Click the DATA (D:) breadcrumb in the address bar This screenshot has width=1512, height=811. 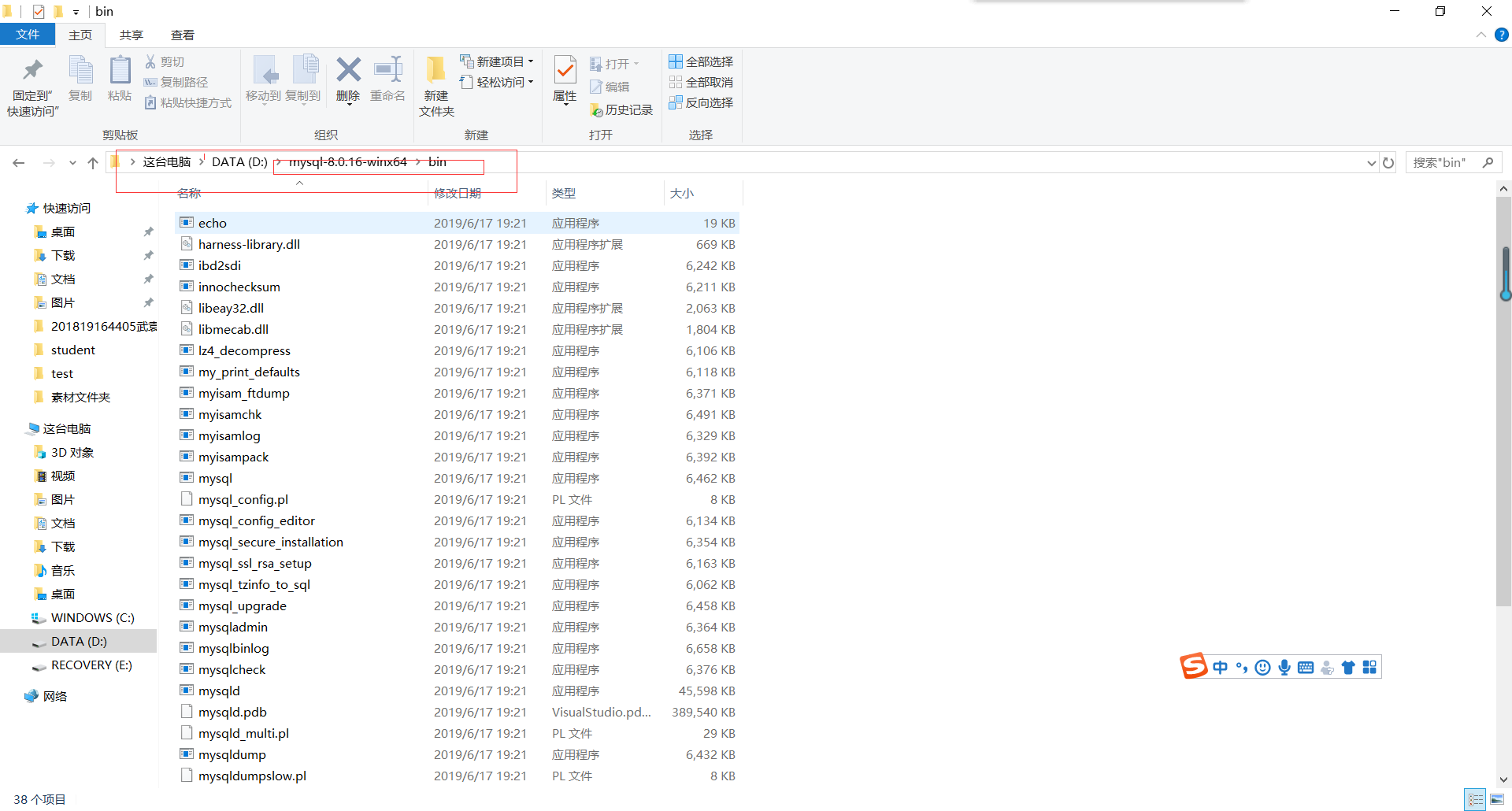[x=239, y=162]
